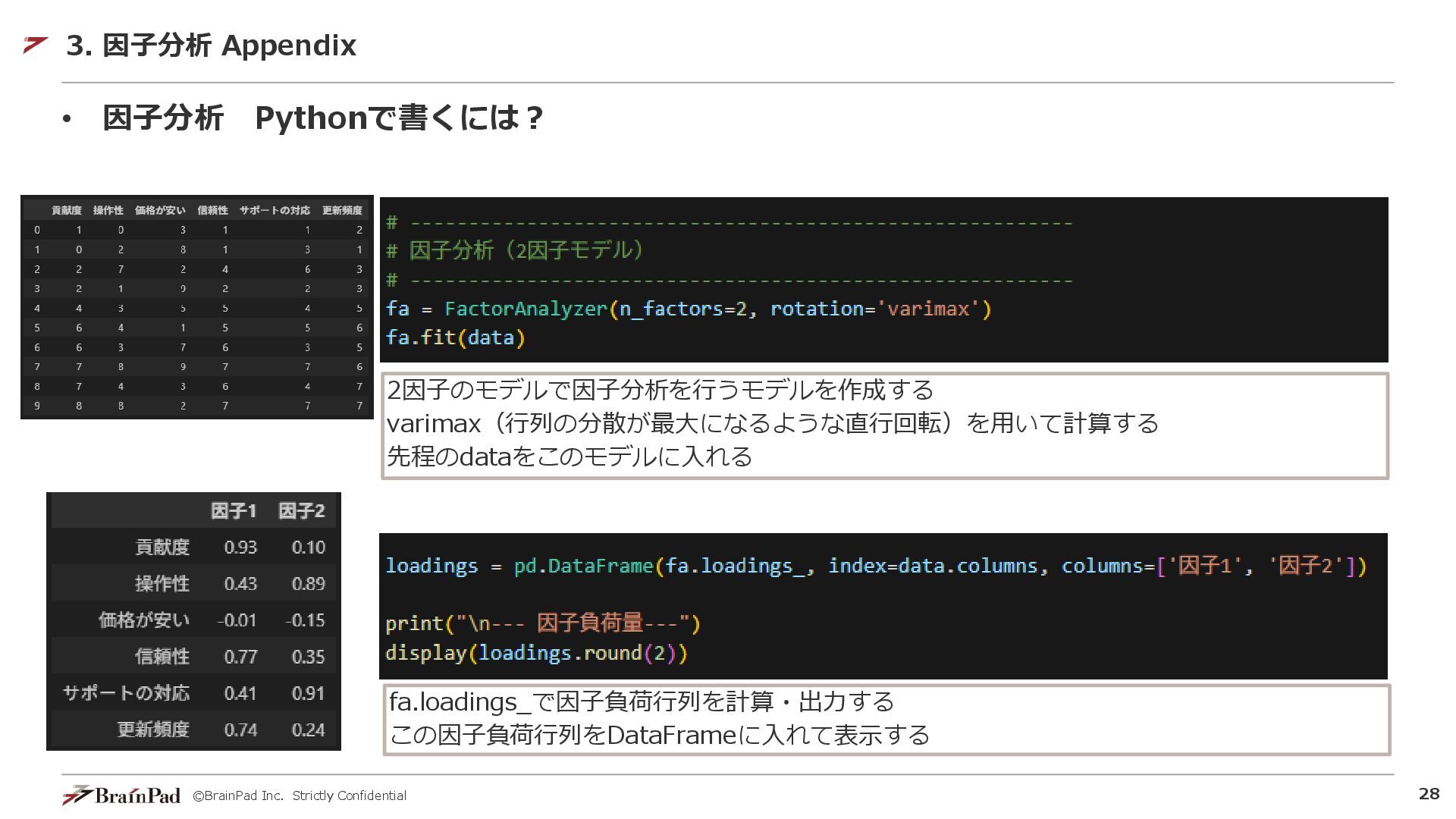Click the raw data table thumbnail
Viewport: 1456px width, 819px height.
pos(197,307)
